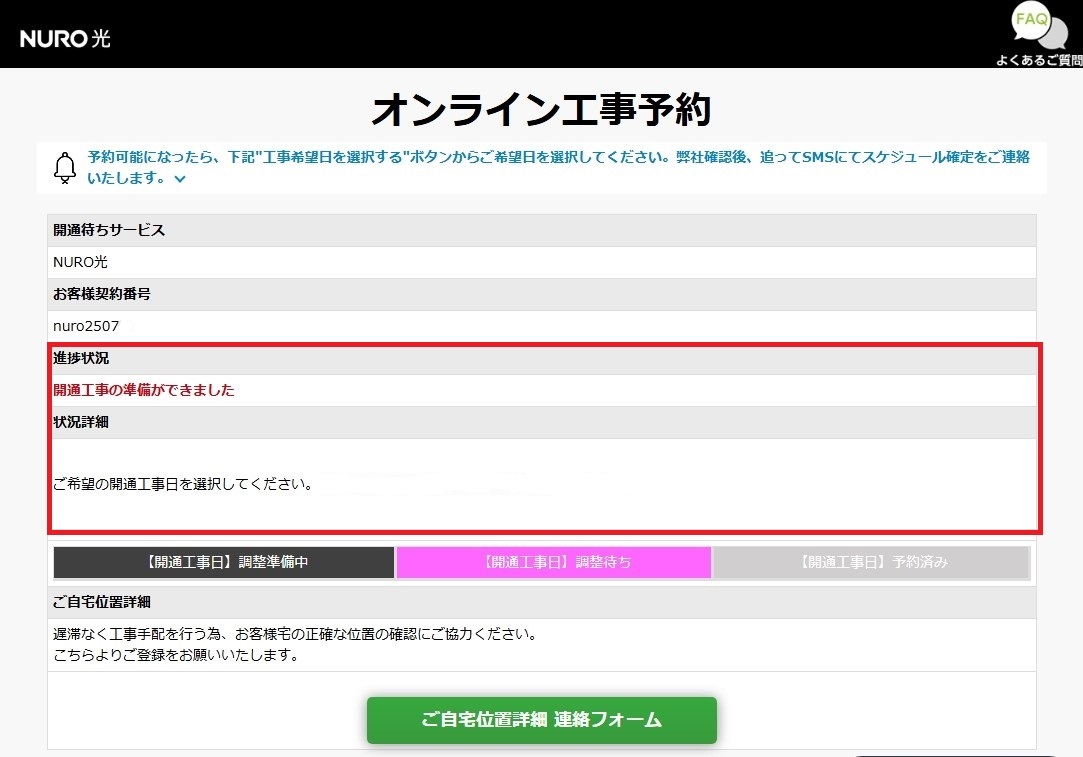Click the ご自宅位置詳細 section header
The height and width of the screenshot is (757, 1083).
click(102, 602)
